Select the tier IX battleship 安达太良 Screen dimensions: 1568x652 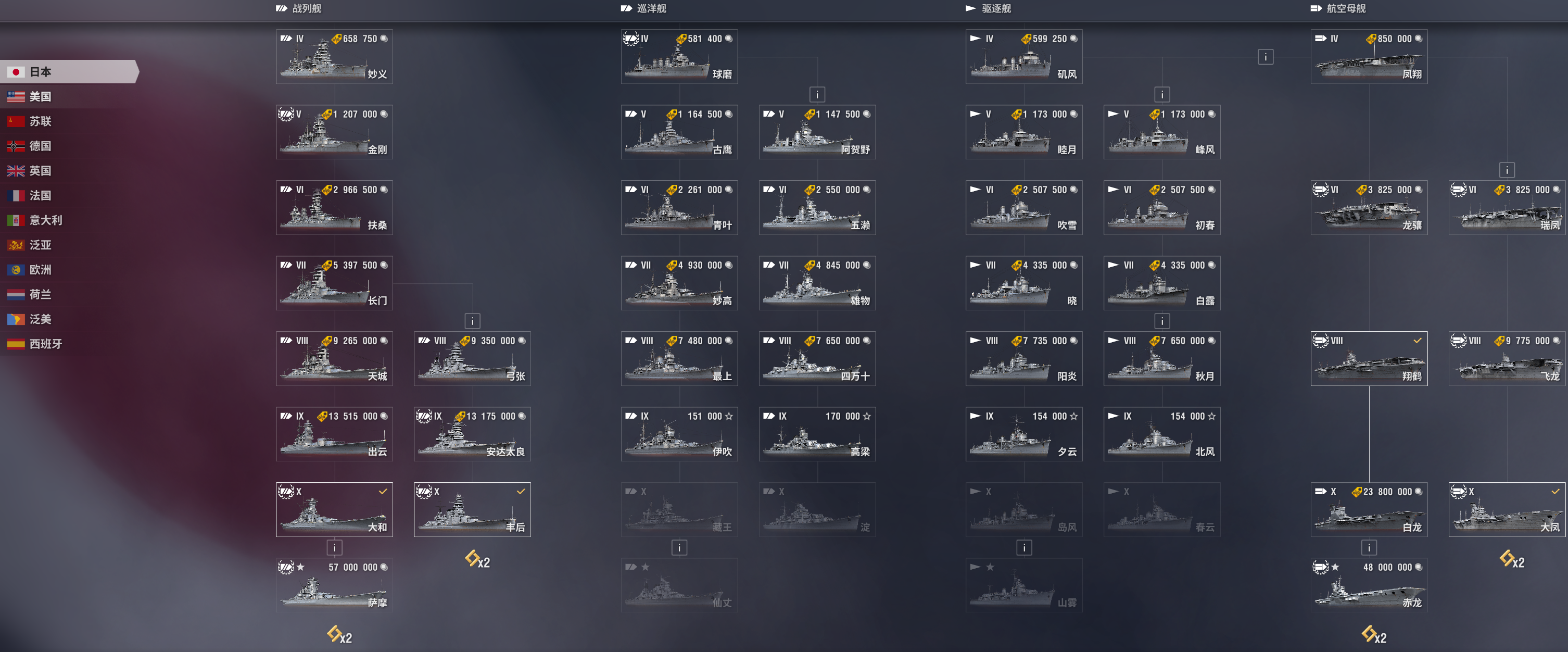(472, 434)
